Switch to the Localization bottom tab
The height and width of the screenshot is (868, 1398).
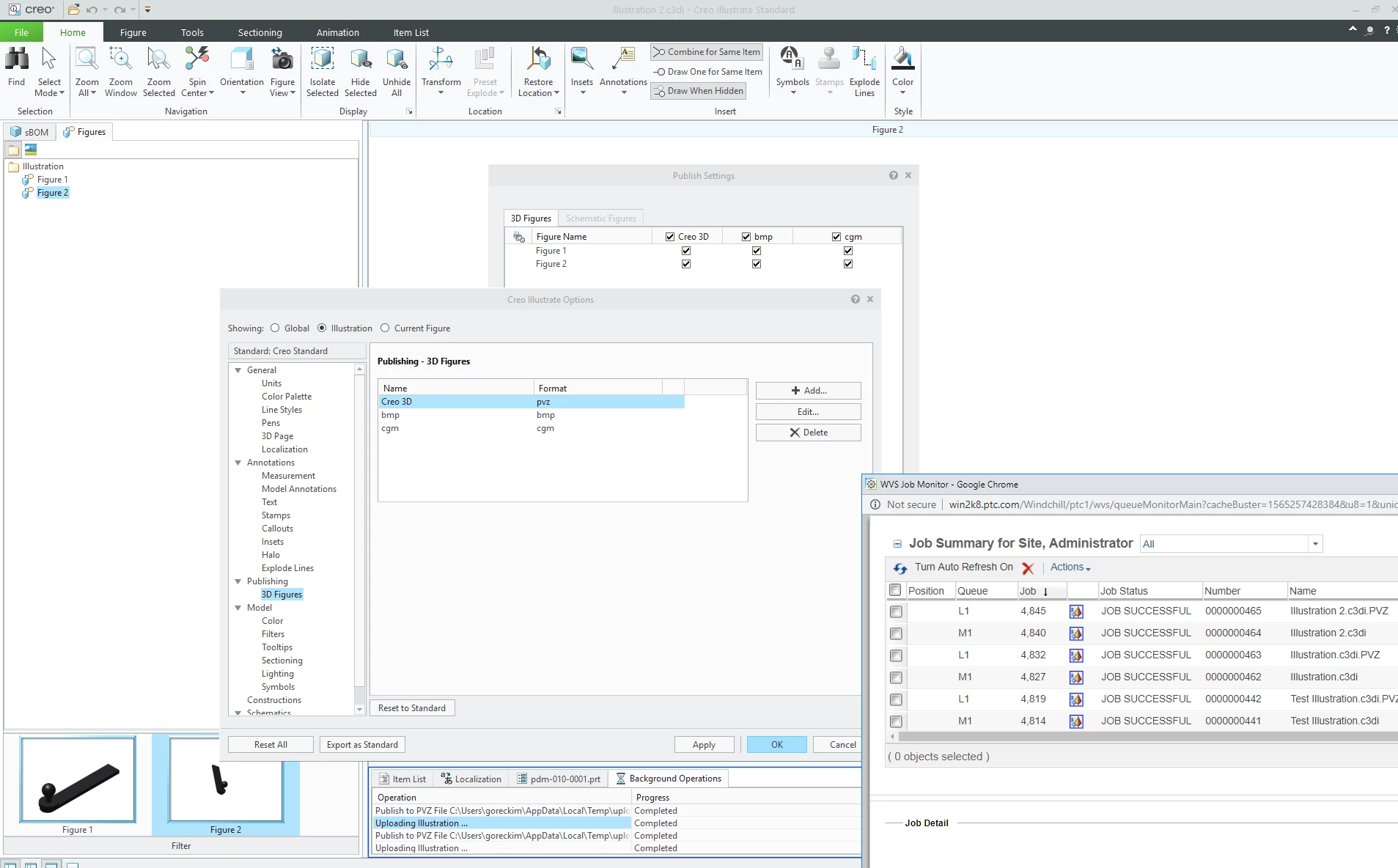[471, 779]
